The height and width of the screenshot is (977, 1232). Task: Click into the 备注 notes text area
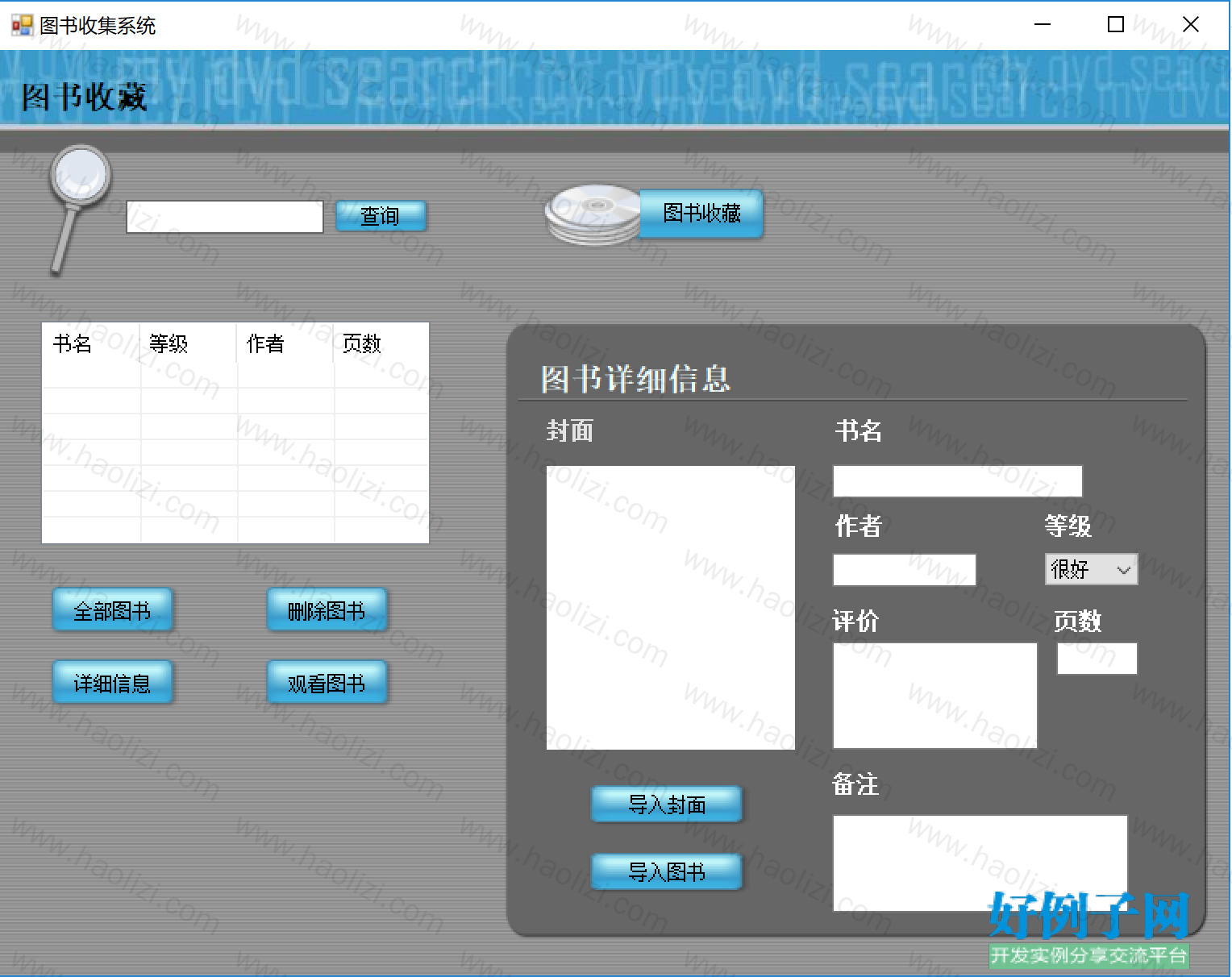pos(980,863)
